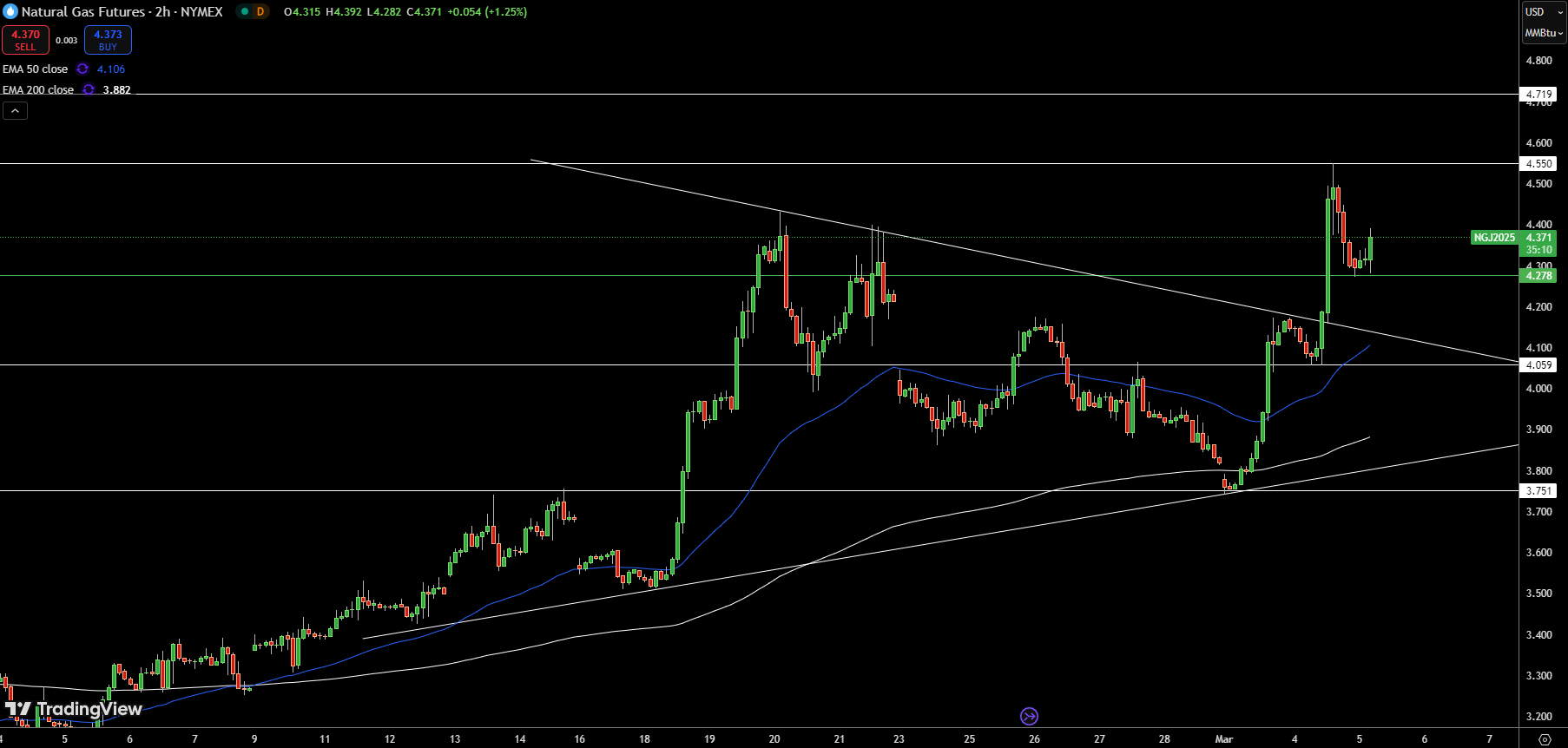Viewport: 1568px width, 748px height.
Task: Click the green NGJ2025 symbol label
Action: tap(1494, 237)
